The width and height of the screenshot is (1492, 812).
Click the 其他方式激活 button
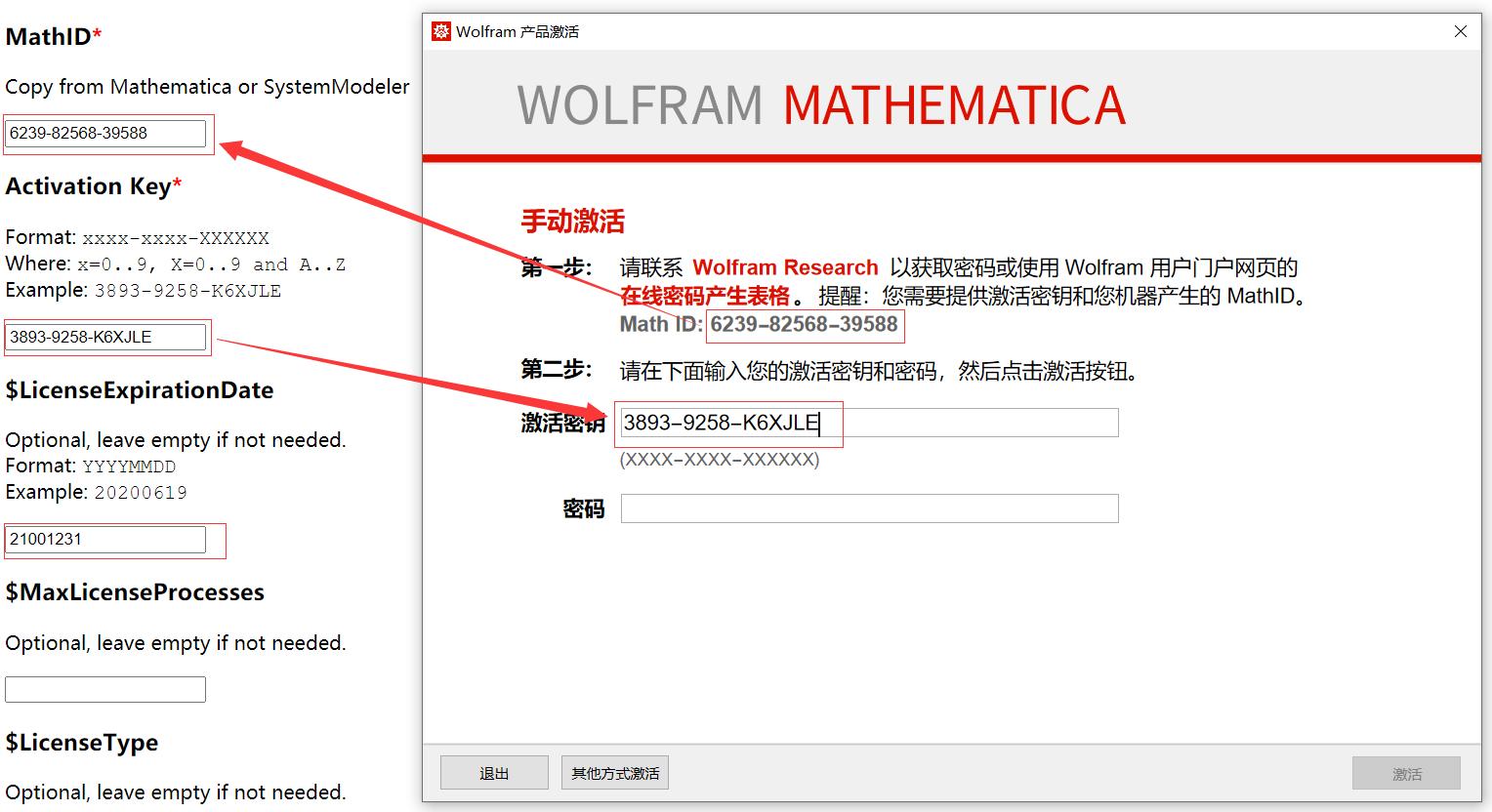click(x=614, y=772)
